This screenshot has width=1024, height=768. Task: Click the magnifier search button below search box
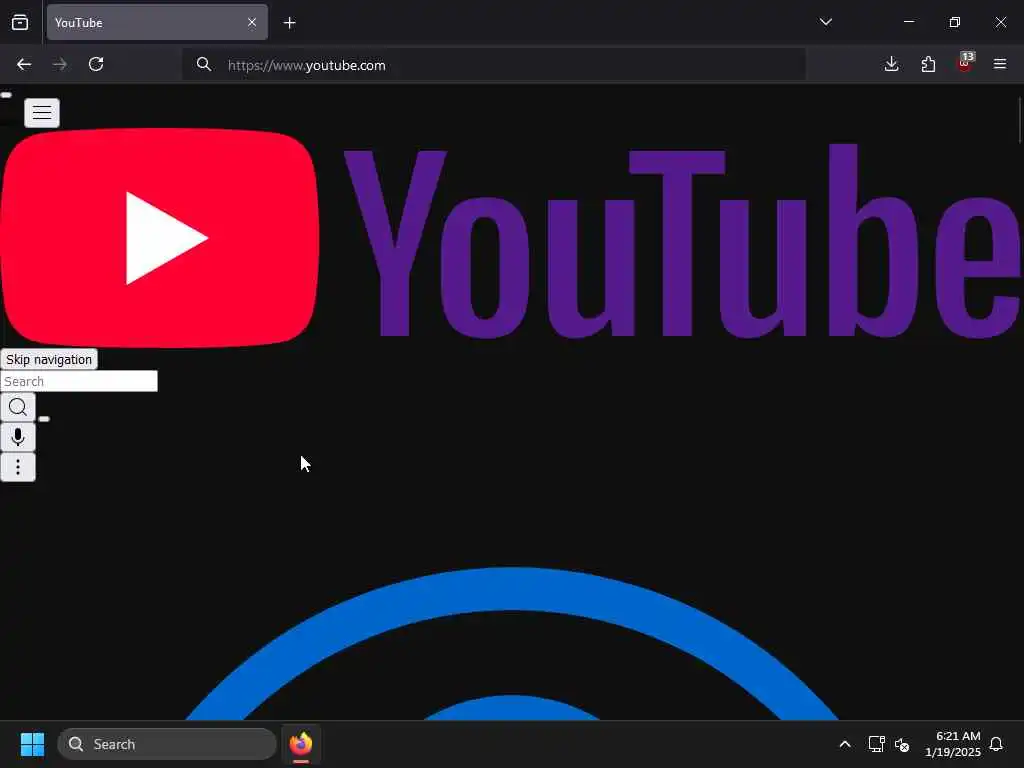pyautogui.click(x=18, y=408)
